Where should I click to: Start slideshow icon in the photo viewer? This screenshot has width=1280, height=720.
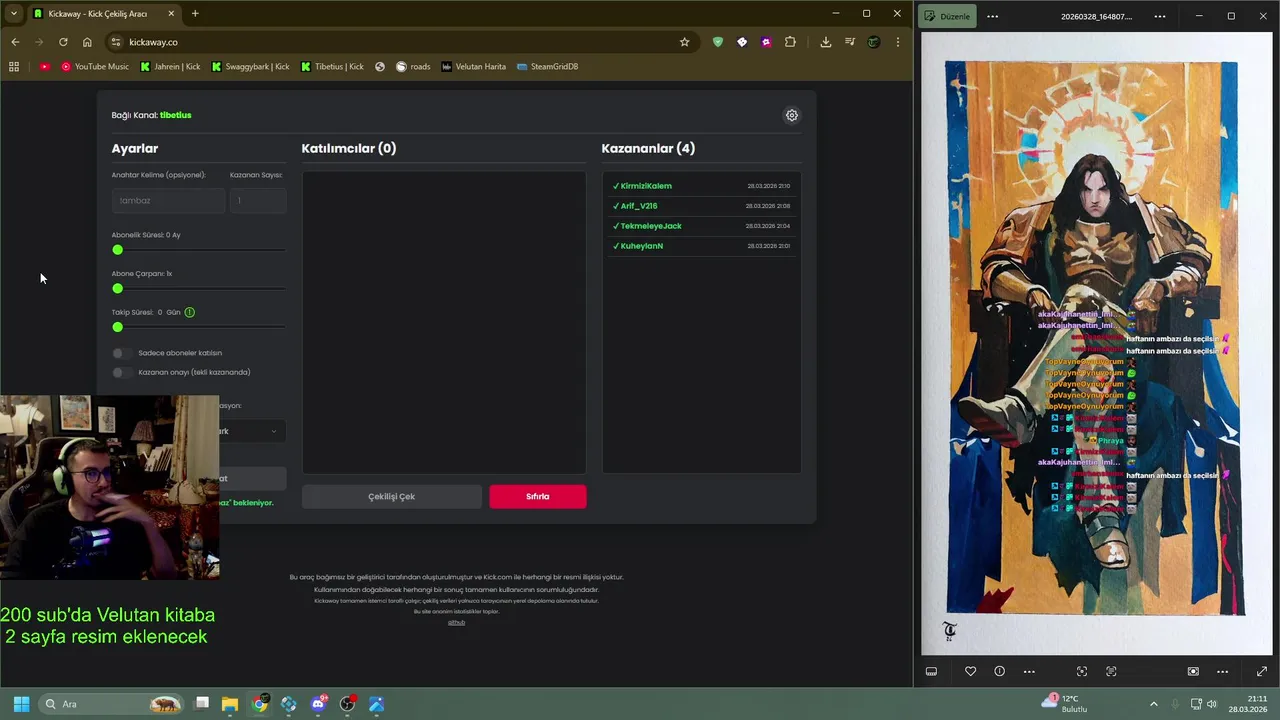(x=1193, y=671)
